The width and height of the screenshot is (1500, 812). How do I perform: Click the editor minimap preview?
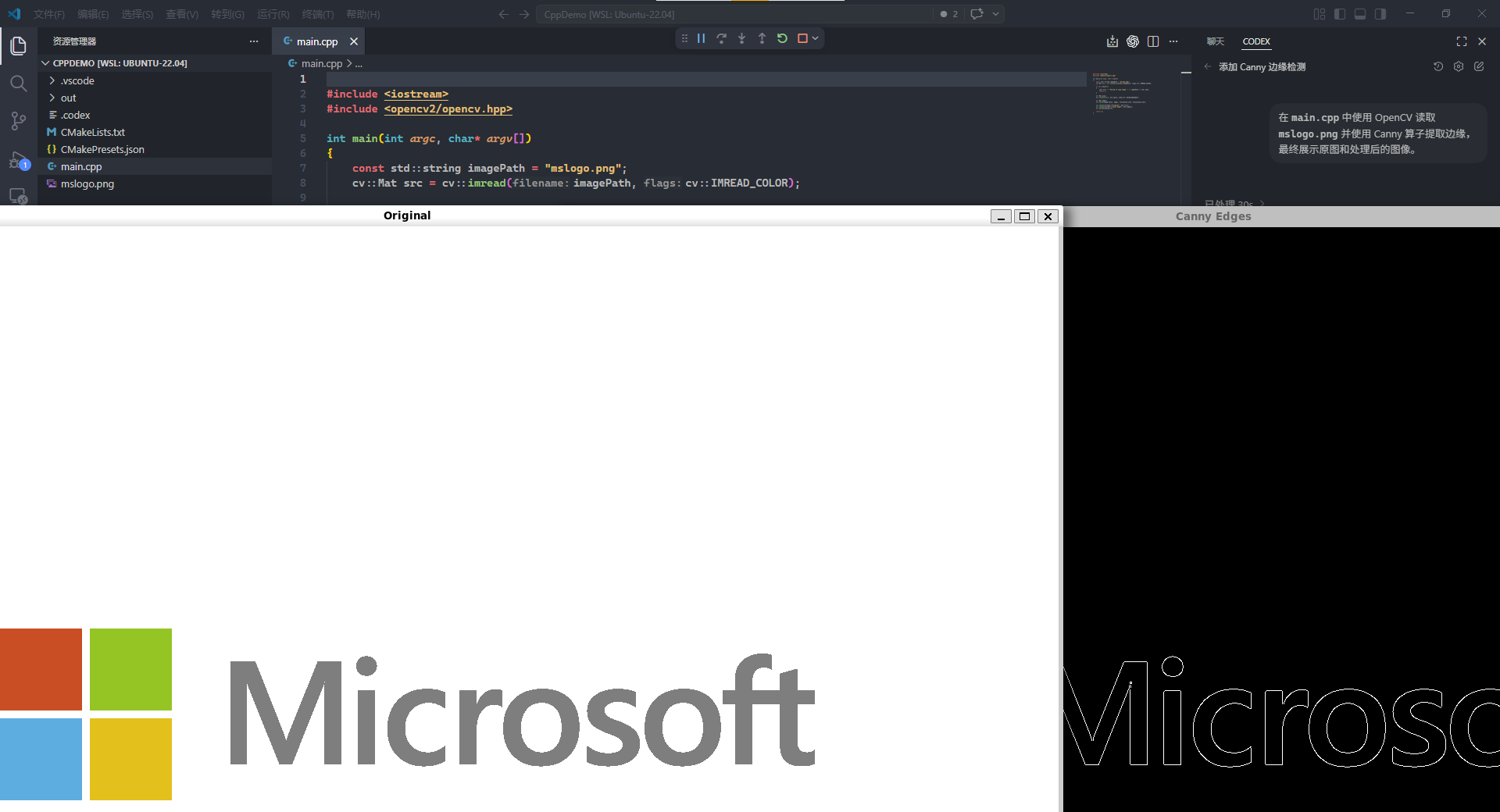(1121, 94)
